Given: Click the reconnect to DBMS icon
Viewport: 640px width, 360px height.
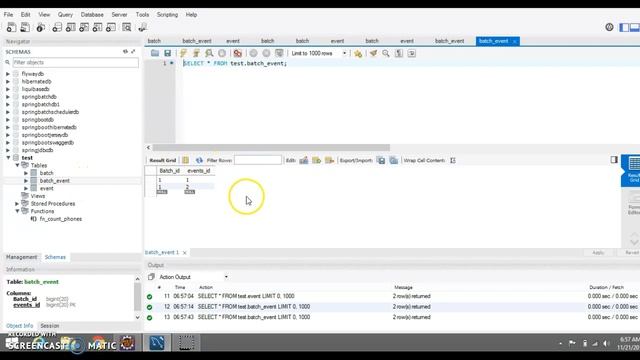Looking at the screenshot, I should click(142, 27).
